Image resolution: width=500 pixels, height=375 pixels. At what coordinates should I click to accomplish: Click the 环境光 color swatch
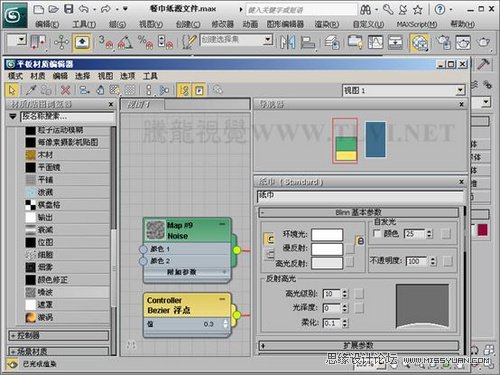327,234
